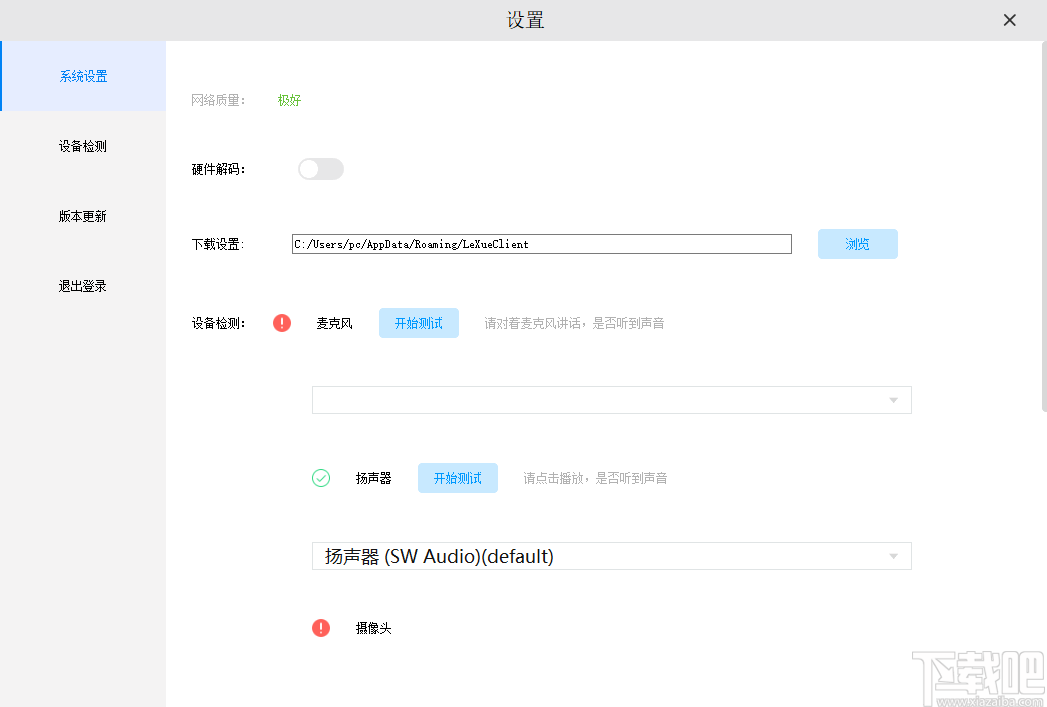Select 退出登录 in the sidebar
Image resolution: width=1047 pixels, height=707 pixels.
[x=82, y=285]
